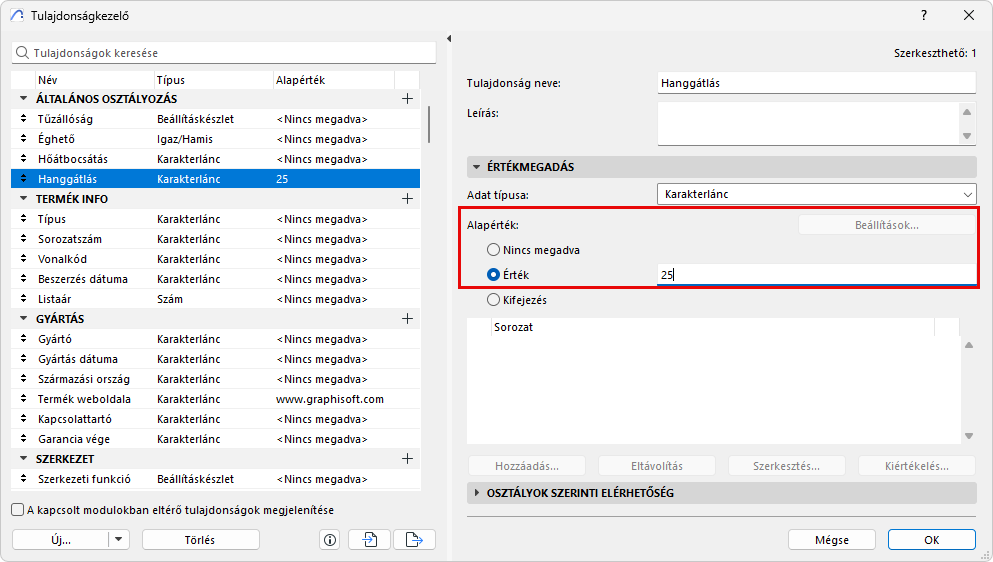Collapse the GYÁRTÁS group
This screenshot has width=993, height=562.
(x=23, y=319)
